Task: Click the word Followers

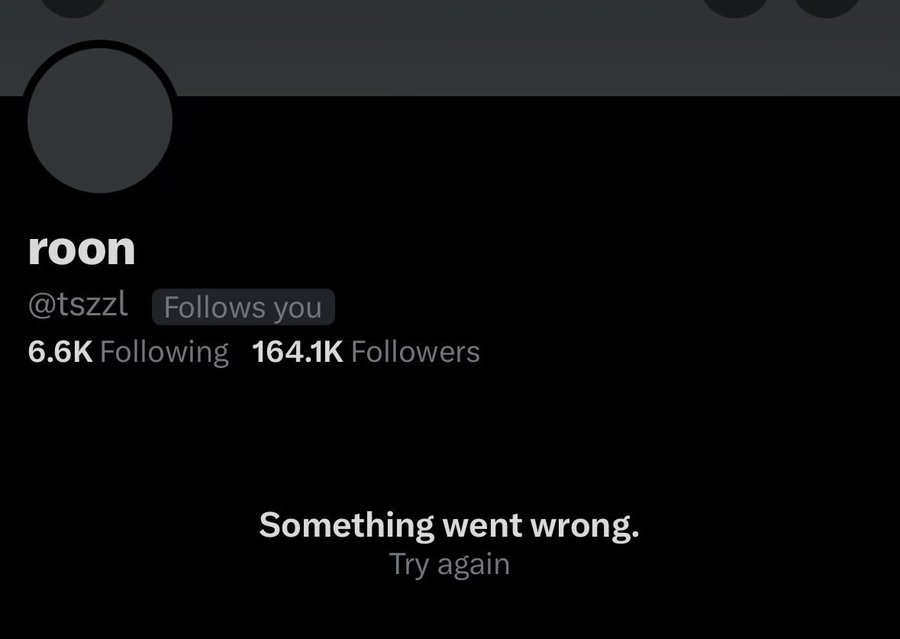Action: click(416, 351)
